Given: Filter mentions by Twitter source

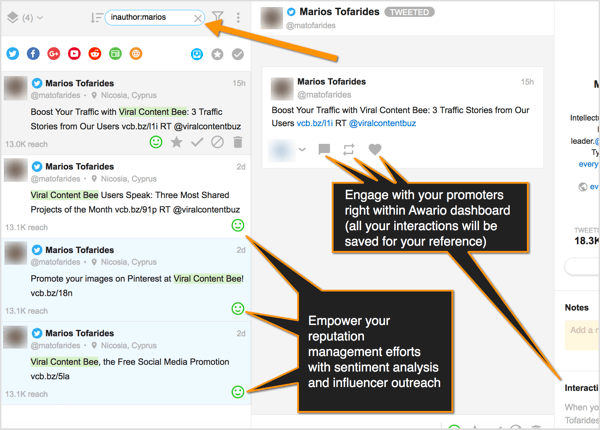Looking at the screenshot, I should [13, 54].
